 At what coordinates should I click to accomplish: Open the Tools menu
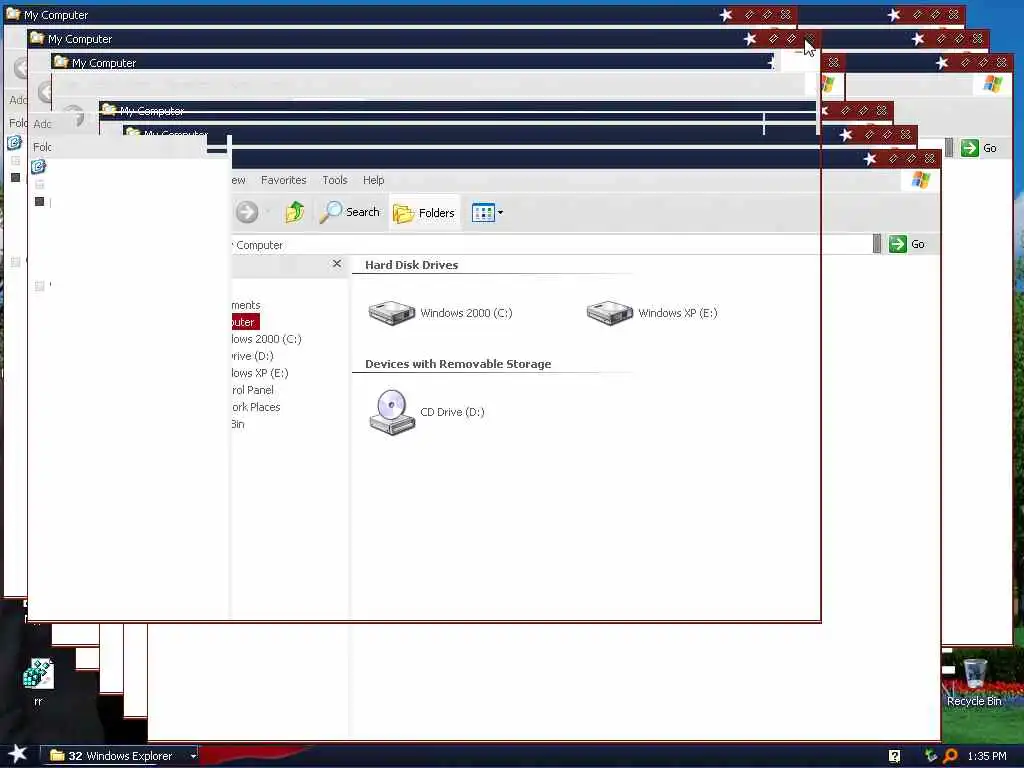click(x=334, y=180)
